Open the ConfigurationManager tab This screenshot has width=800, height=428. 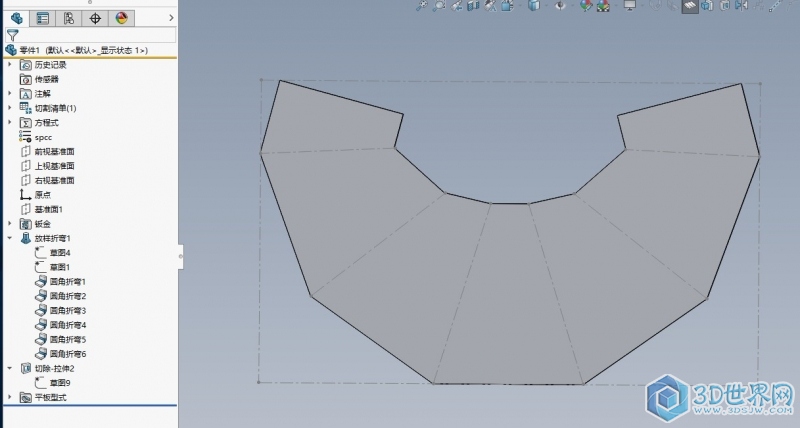click(x=69, y=18)
